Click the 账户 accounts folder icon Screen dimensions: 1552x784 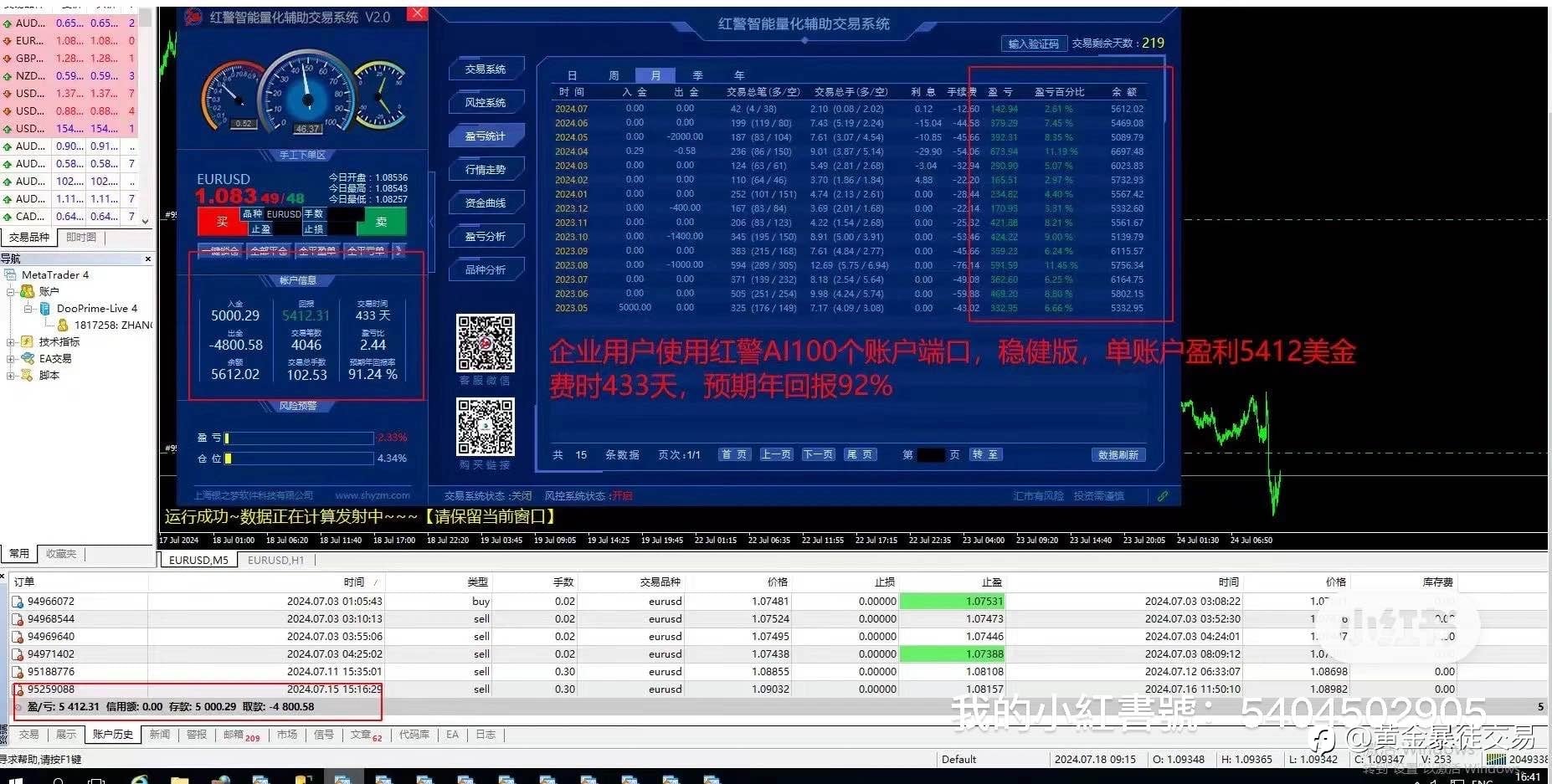[28, 292]
